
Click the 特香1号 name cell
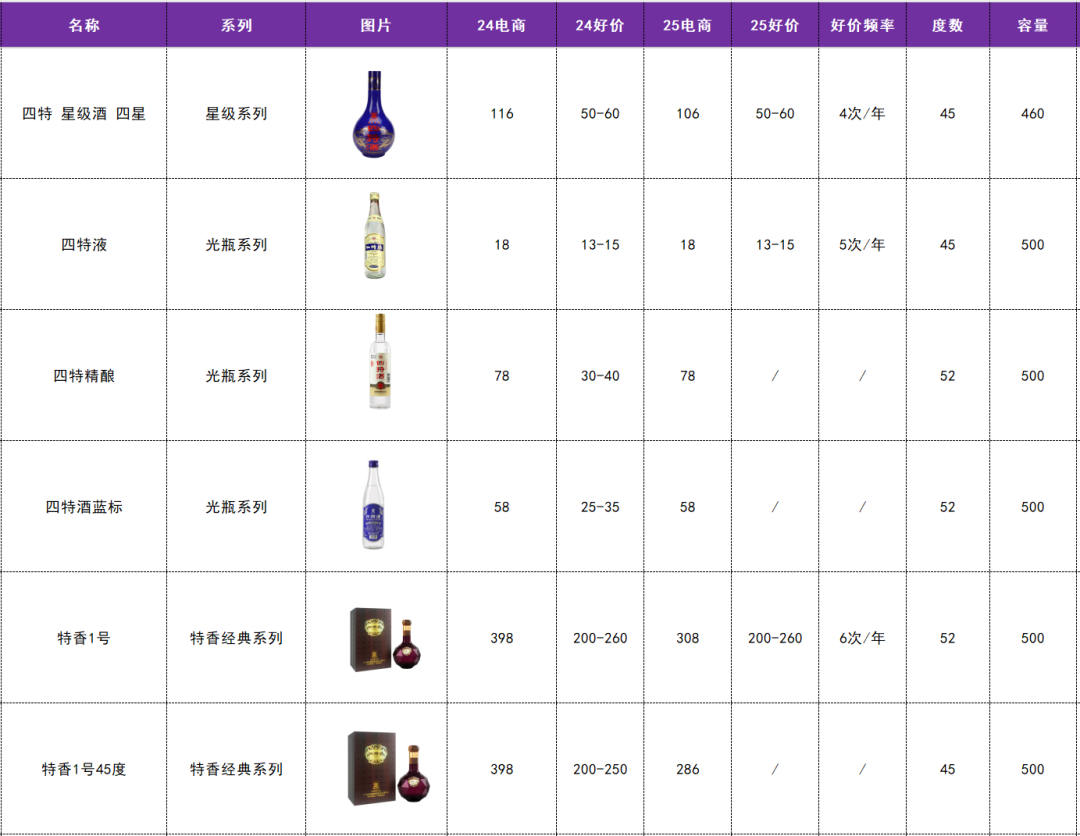click(x=84, y=638)
